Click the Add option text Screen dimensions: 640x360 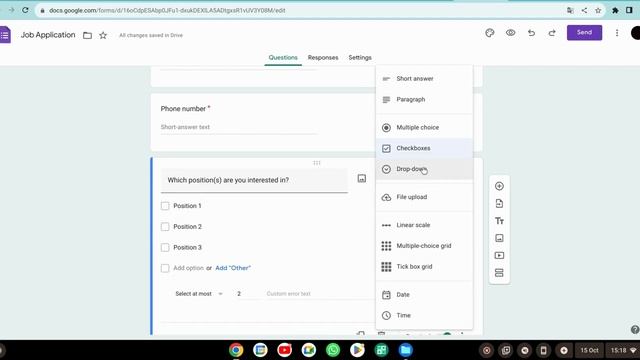coord(188,268)
